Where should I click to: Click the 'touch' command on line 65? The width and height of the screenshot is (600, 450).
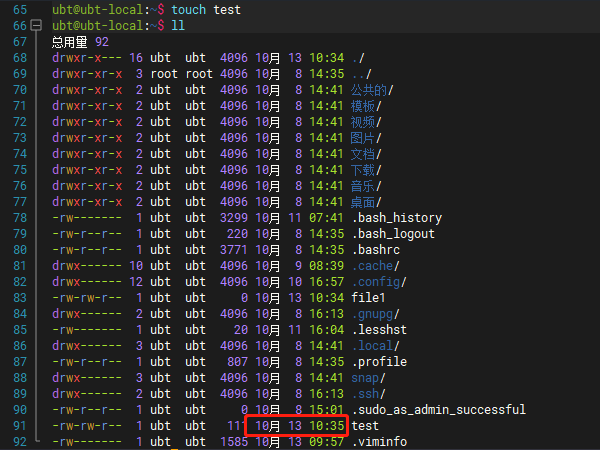tap(189, 10)
